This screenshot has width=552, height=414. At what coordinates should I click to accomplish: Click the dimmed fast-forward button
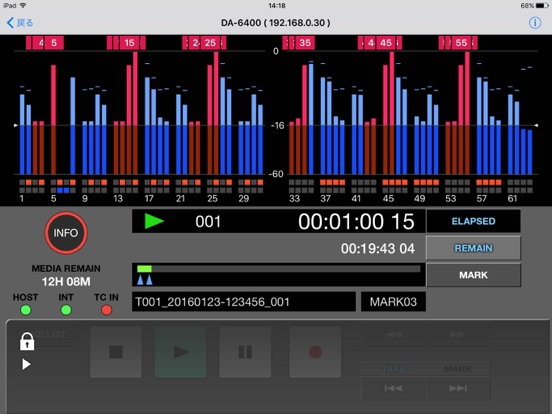click(x=457, y=334)
